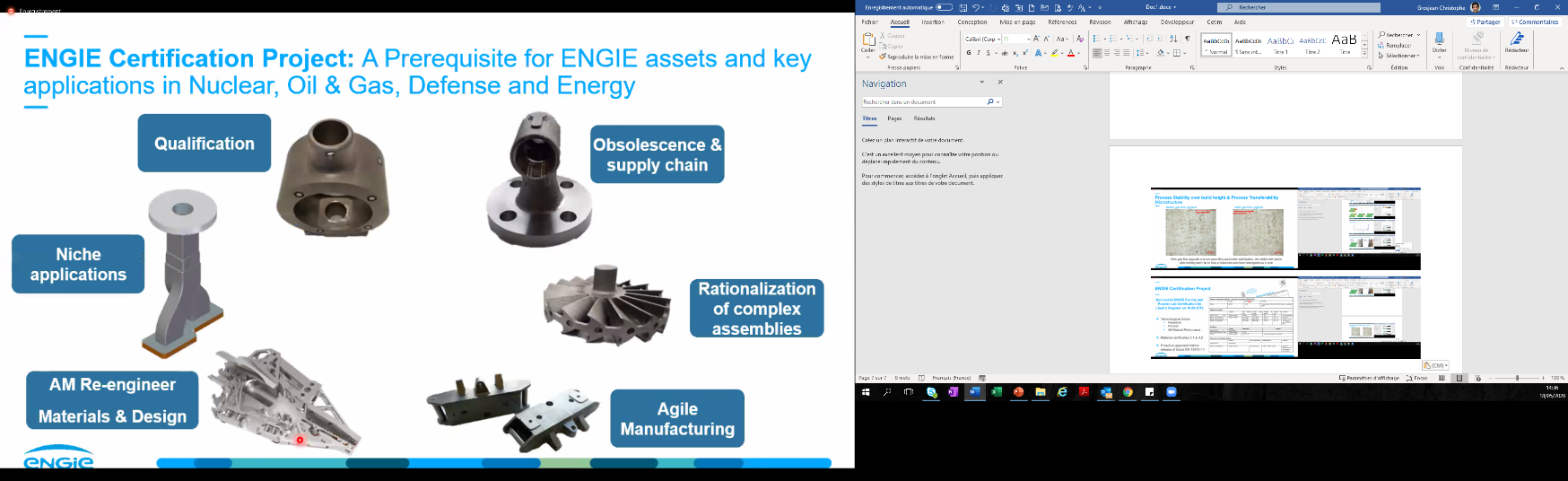Screen dimensions: 1568x481
Task: Open the quick access toolbar customize dropdown
Action: click(x=1100, y=8)
